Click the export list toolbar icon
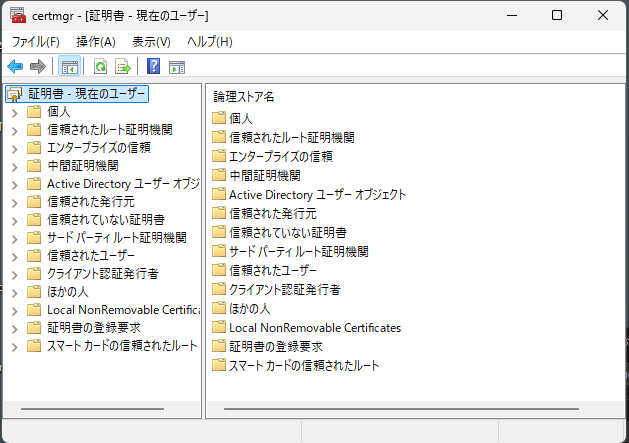This screenshot has width=629, height=443. pyautogui.click(x=123, y=67)
